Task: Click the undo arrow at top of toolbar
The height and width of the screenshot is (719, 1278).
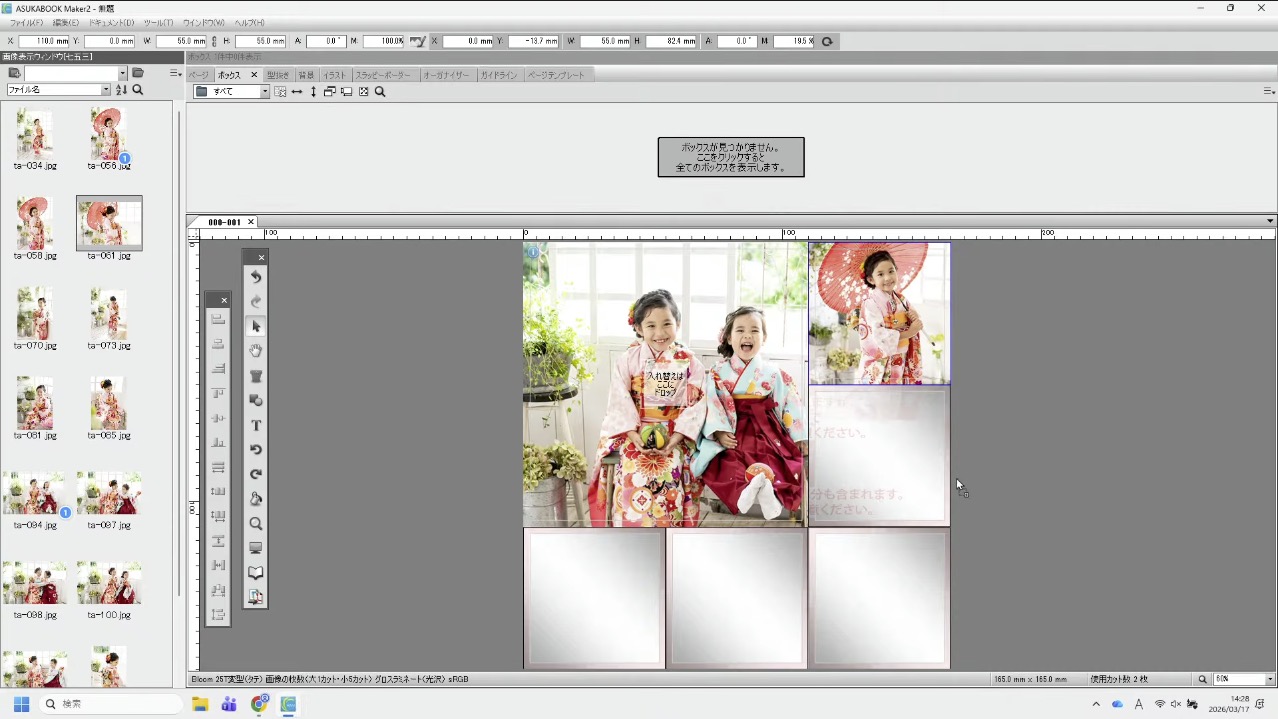Action: pyautogui.click(x=256, y=277)
